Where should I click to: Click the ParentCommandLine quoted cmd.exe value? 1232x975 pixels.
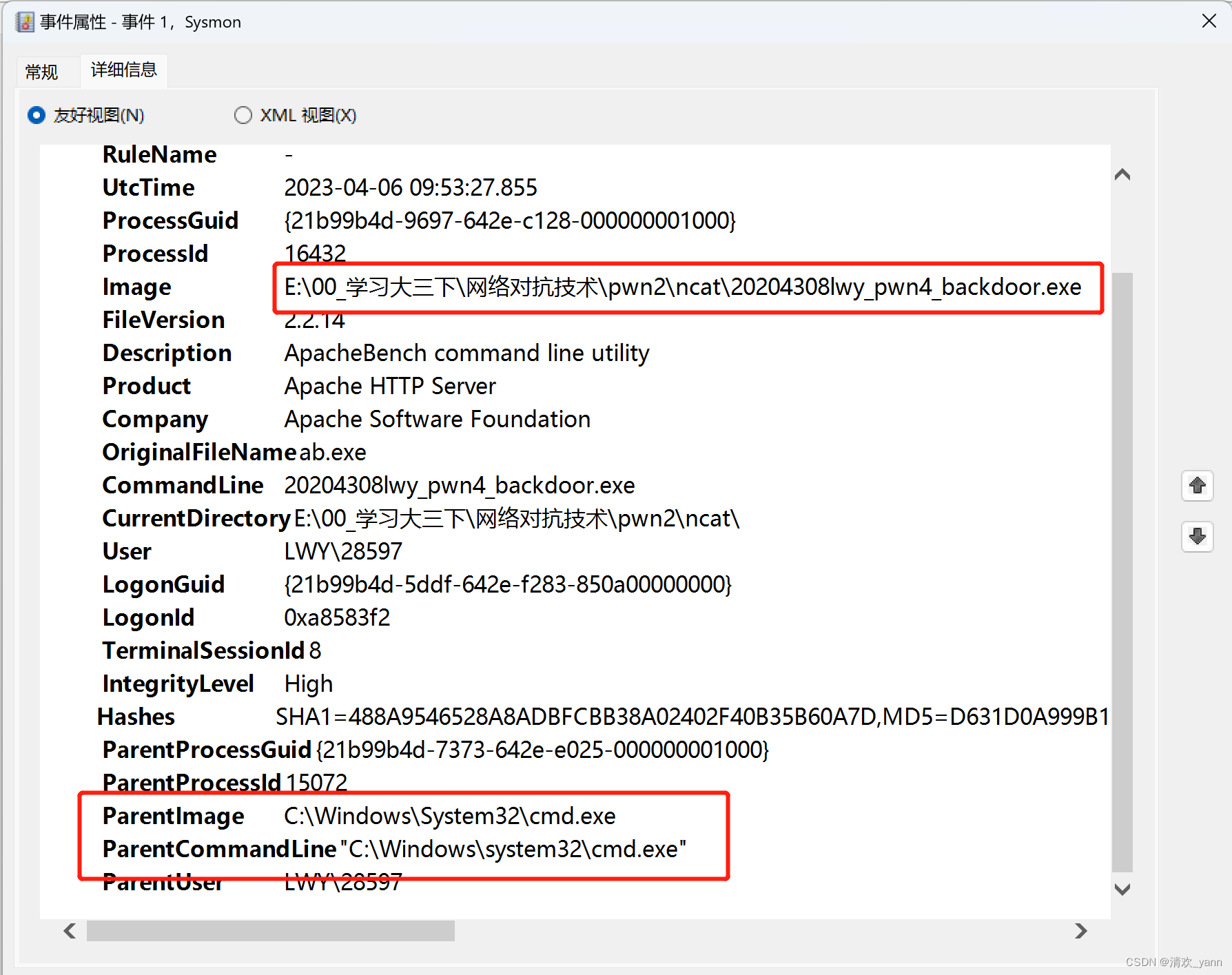pos(513,849)
